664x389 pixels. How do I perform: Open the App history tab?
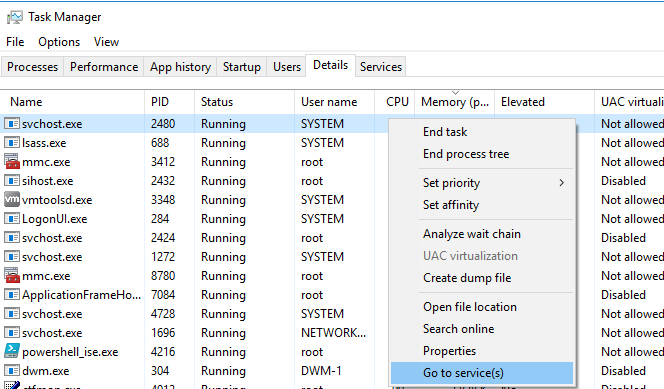click(x=180, y=67)
